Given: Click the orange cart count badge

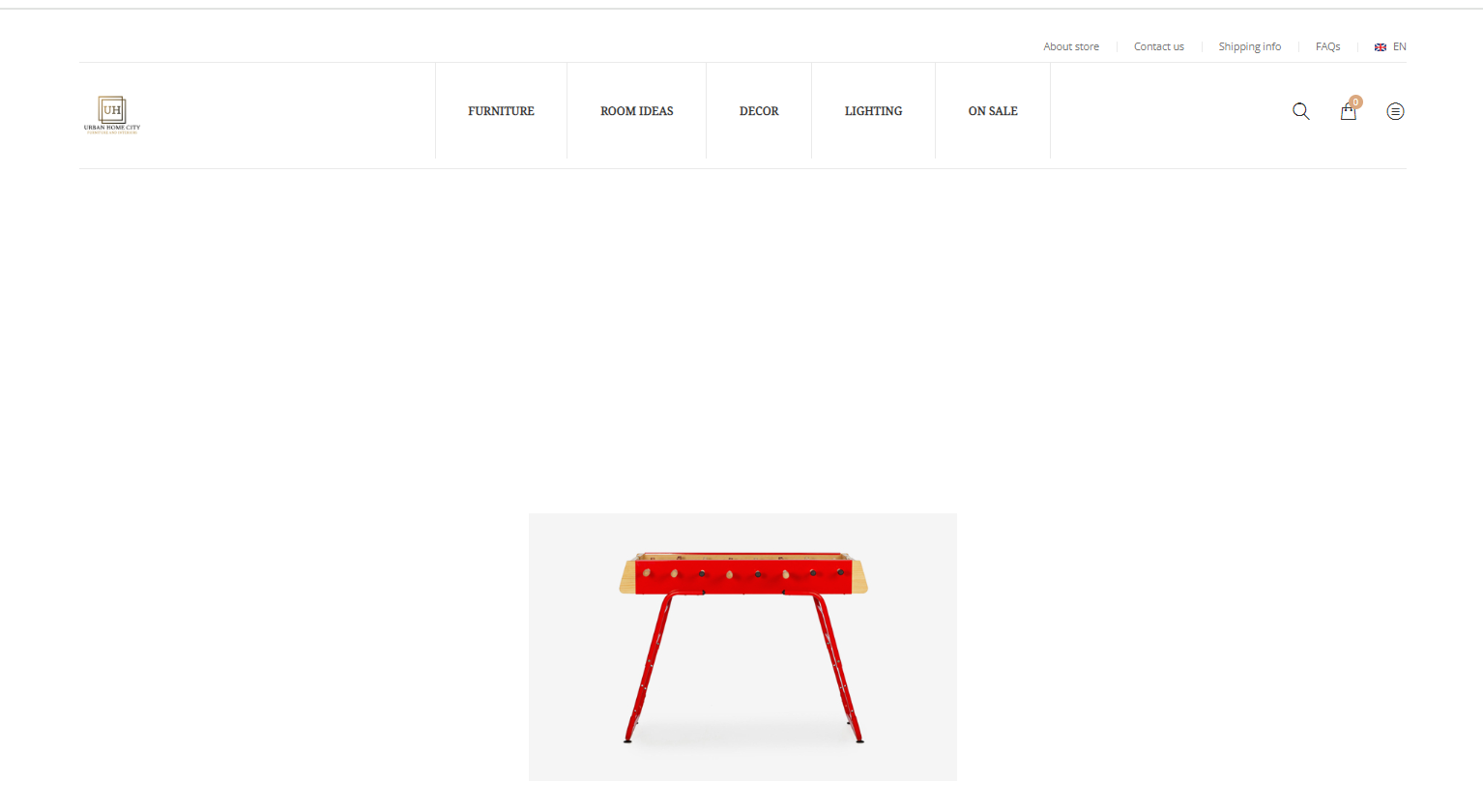Looking at the screenshot, I should (x=1356, y=101).
